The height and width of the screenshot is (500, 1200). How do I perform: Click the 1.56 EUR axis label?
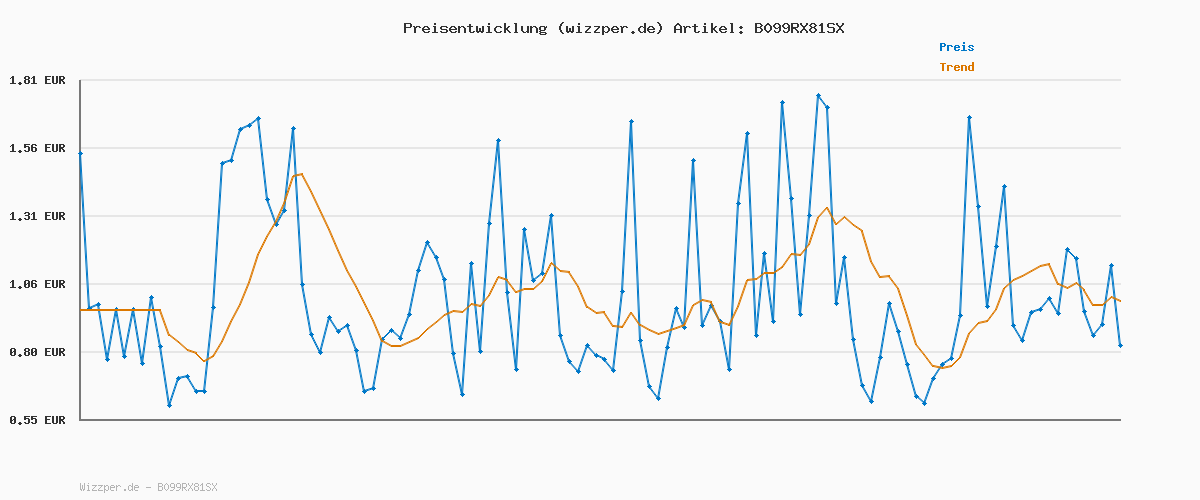click(x=37, y=148)
